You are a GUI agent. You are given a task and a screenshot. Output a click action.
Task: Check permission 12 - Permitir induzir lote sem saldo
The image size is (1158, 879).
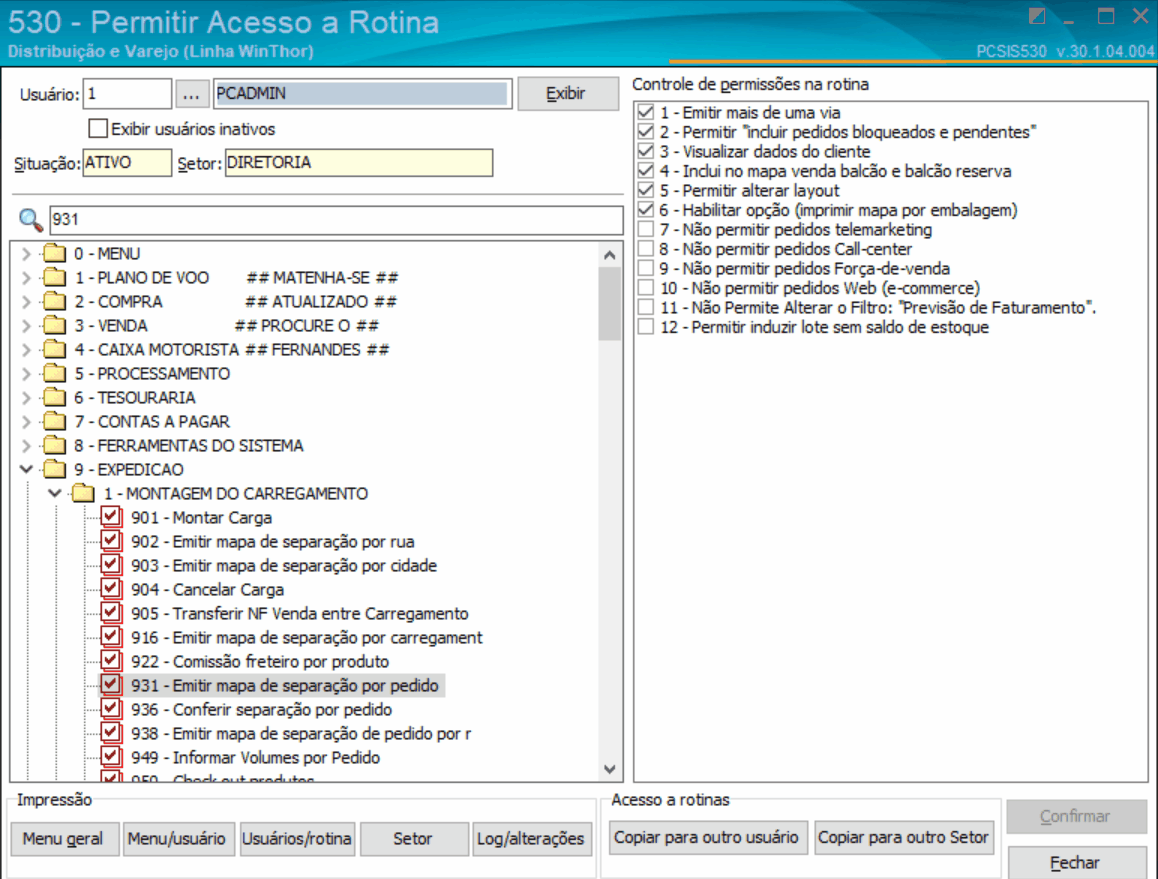coord(645,326)
